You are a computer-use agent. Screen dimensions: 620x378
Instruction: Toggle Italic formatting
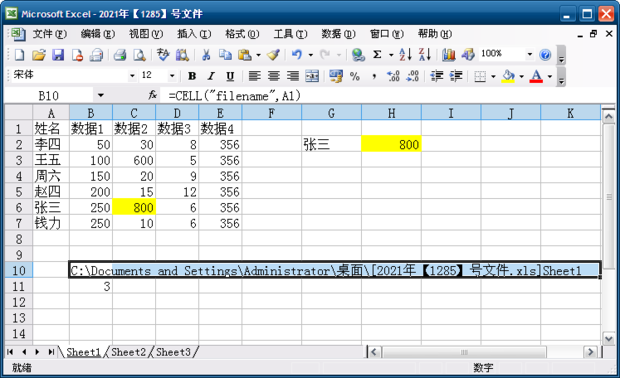click(x=211, y=76)
